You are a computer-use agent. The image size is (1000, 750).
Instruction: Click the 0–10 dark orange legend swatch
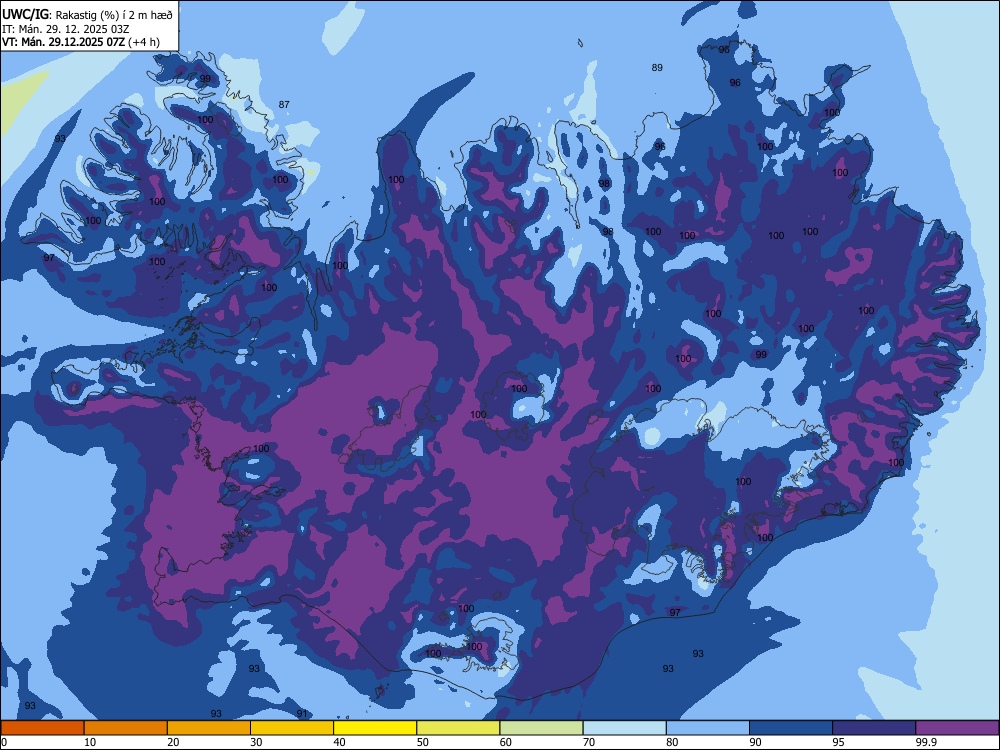(x=43, y=728)
